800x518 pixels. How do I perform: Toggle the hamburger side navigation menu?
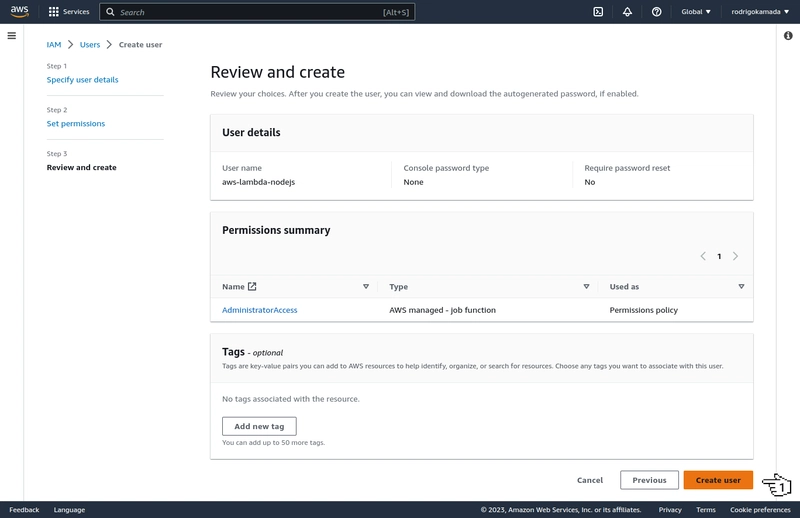pos(12,36)
